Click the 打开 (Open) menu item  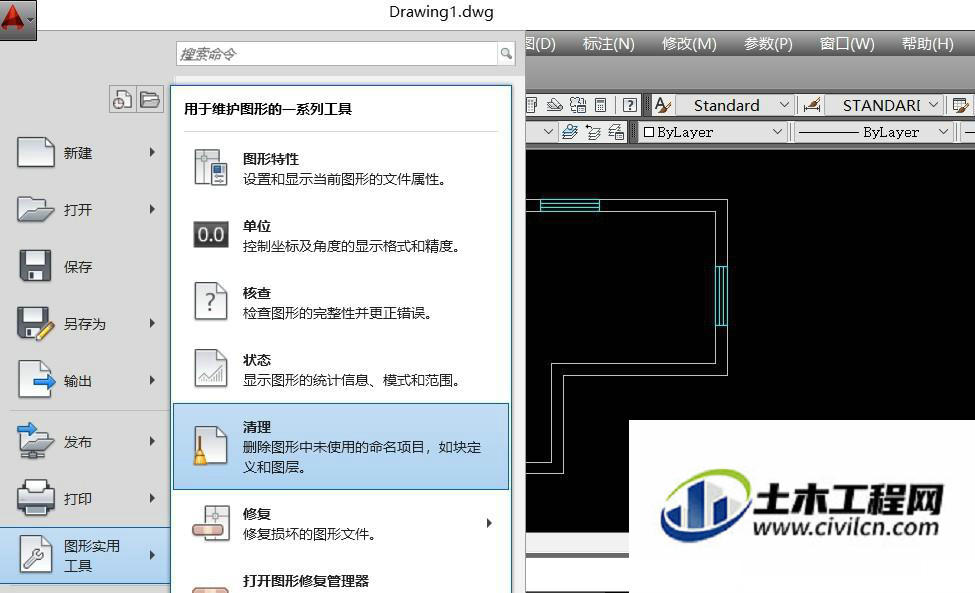[85, 209]
